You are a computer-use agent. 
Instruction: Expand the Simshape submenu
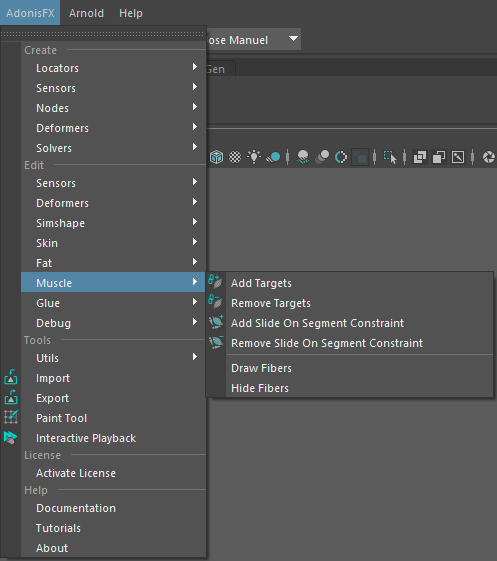click(113, 223)
